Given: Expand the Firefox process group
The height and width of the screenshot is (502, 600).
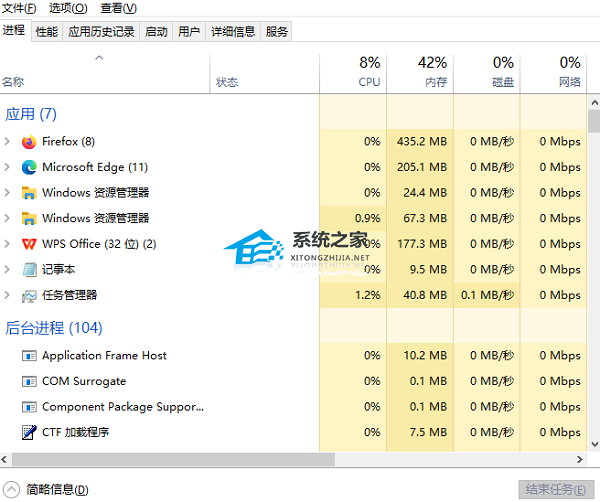Looking at the screenshot, I should pos(7,142).
